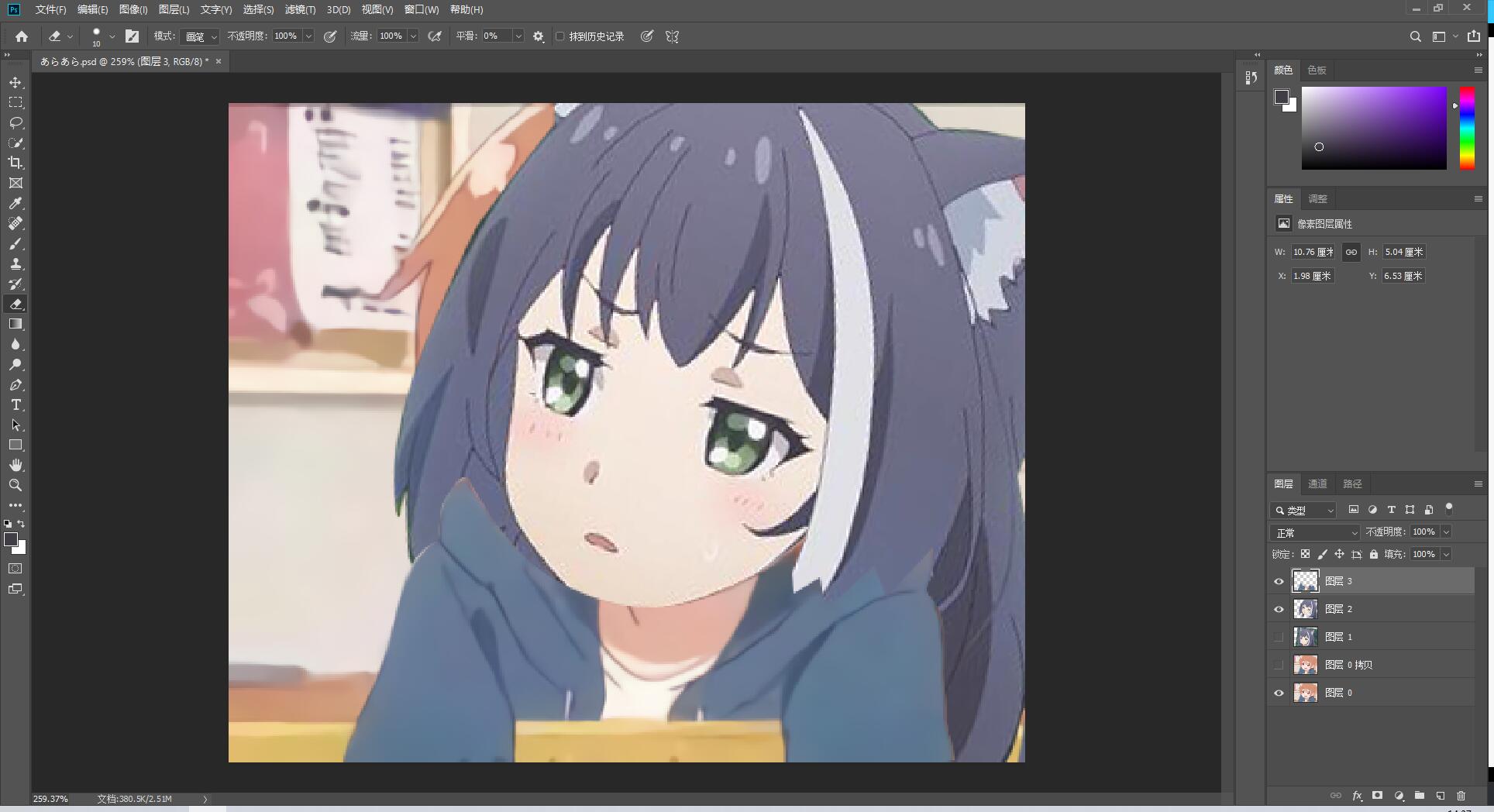Select the Pen tool
Screen dimensions: 1494x812
click(x=15, y=384)
